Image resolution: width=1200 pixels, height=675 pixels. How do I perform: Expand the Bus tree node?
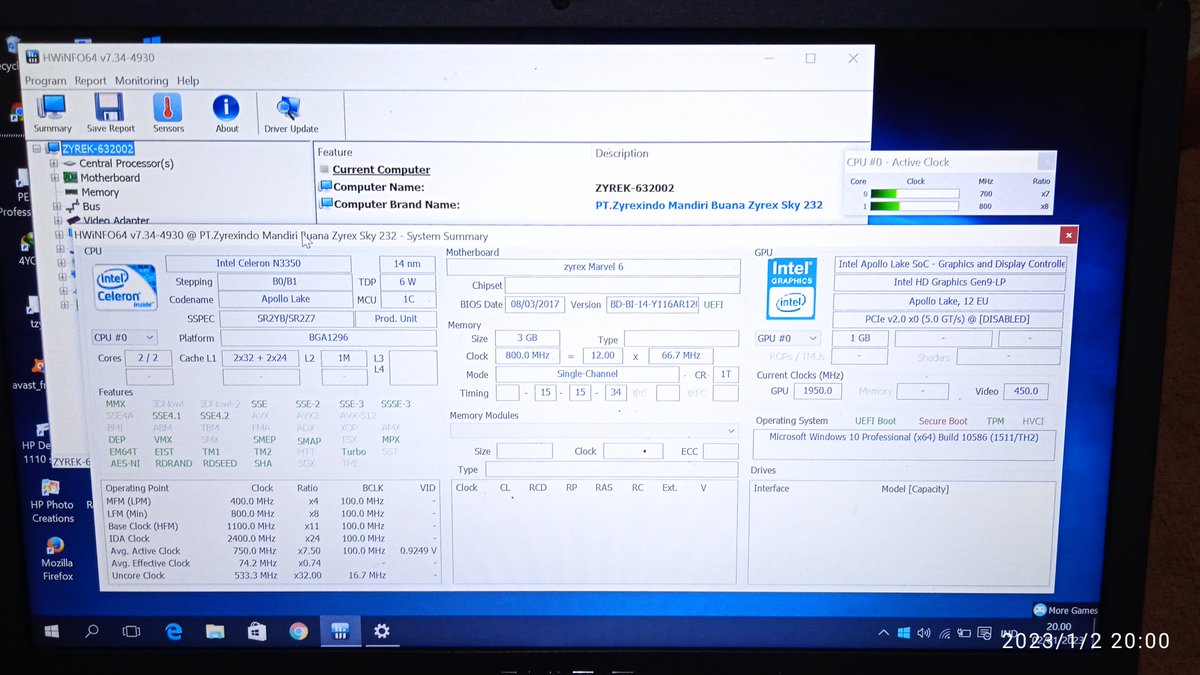pos(57,207)
